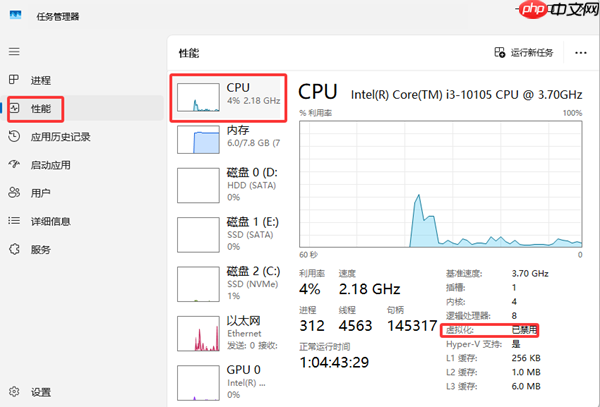This screenshot has width=600, height=407.
Task: Click the 4563 thread count
Action: [x=355, y=326]
